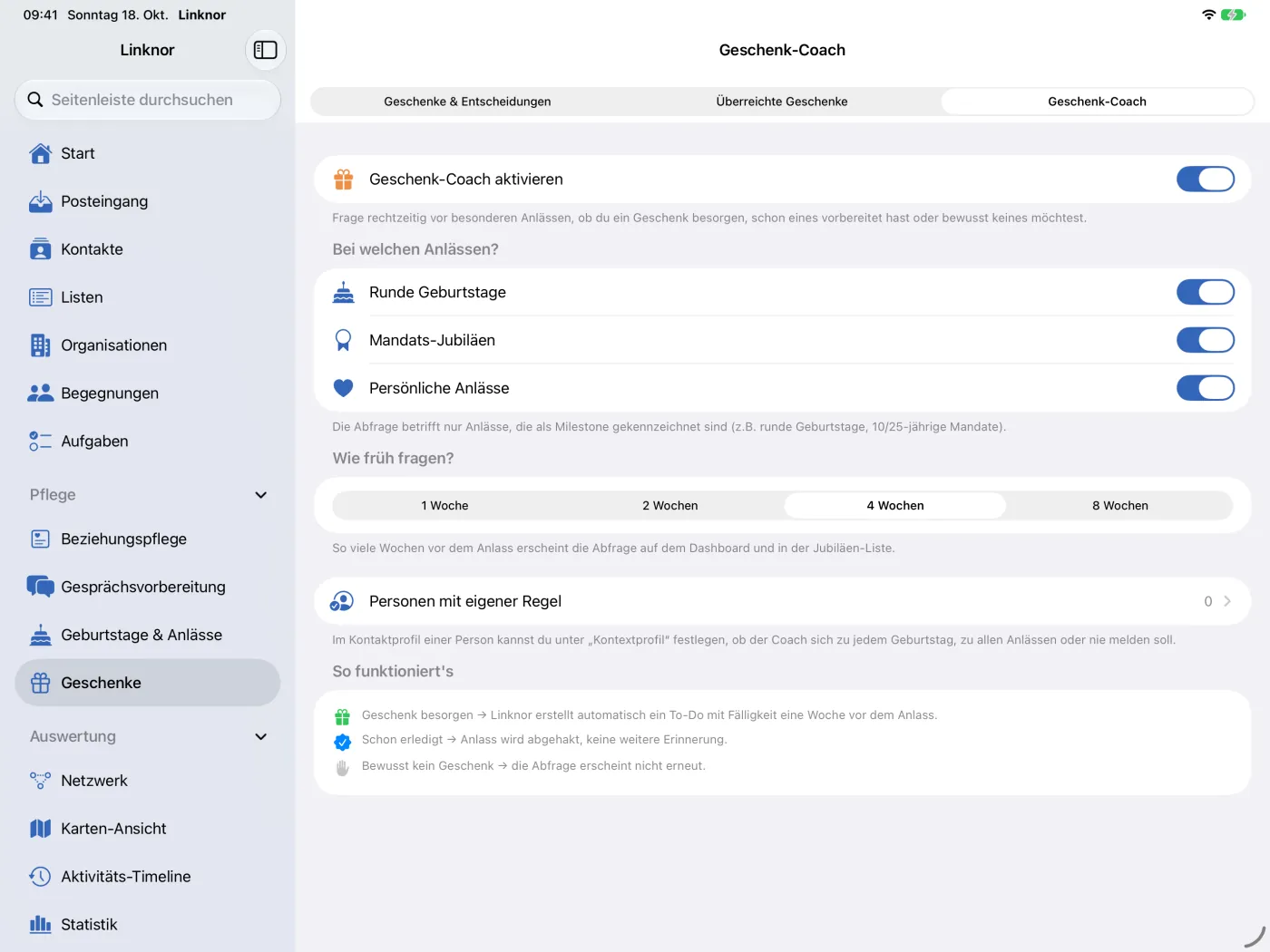Viewport: 1270px width, 952px height.
Task: Select 4 Wochen segment
Action: 895,506
